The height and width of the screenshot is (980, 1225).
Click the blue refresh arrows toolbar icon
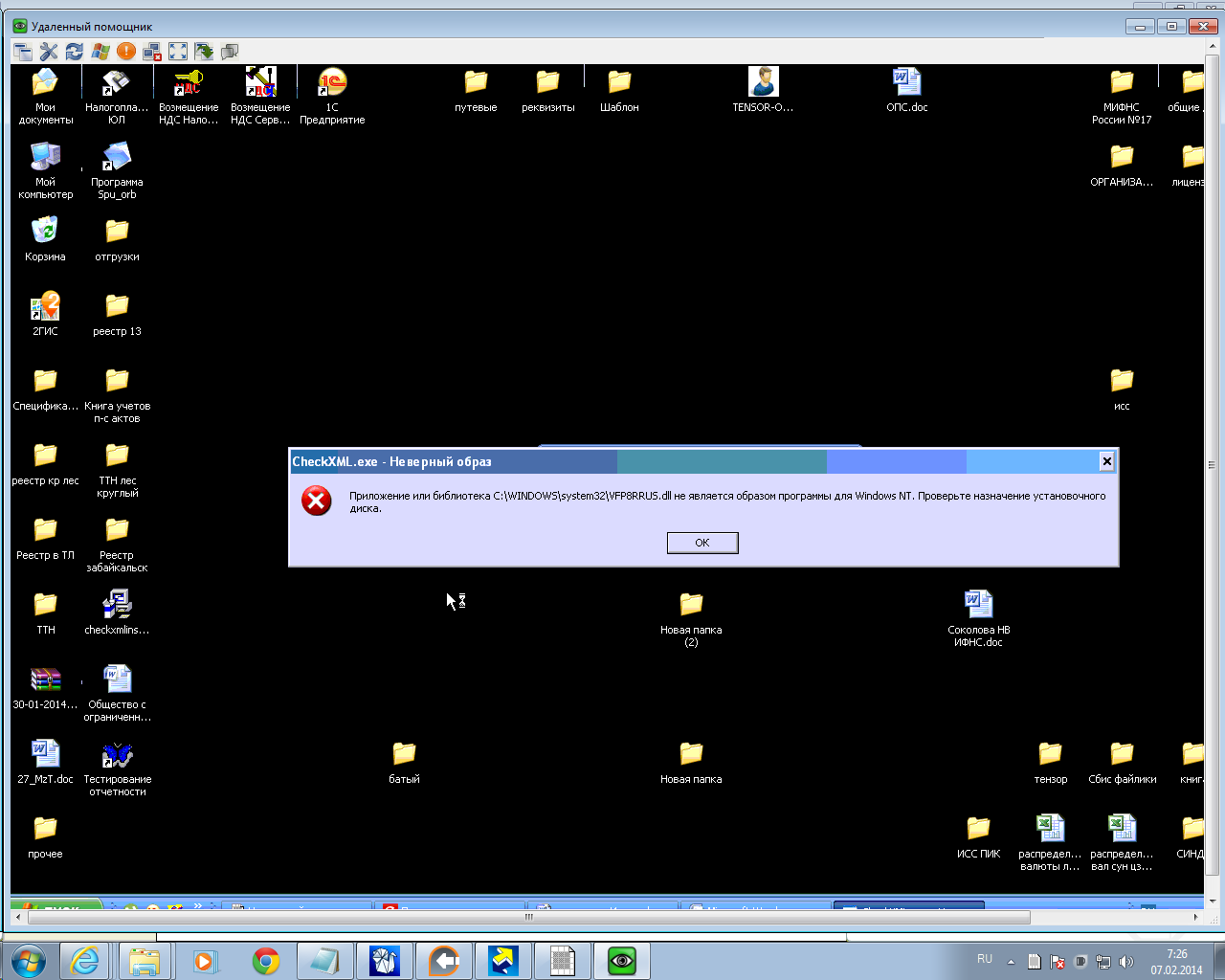75,52
